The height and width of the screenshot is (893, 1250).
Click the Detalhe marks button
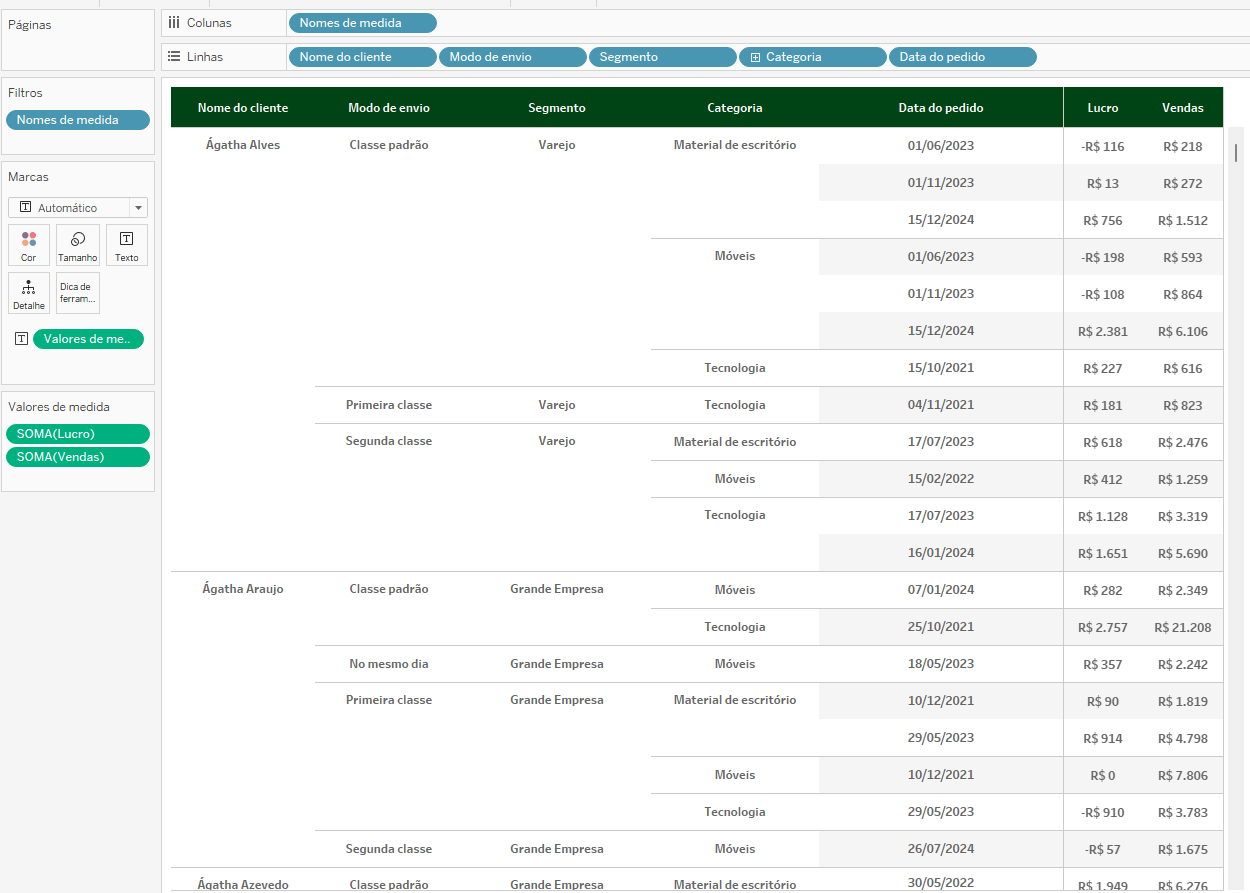[28, 293]
